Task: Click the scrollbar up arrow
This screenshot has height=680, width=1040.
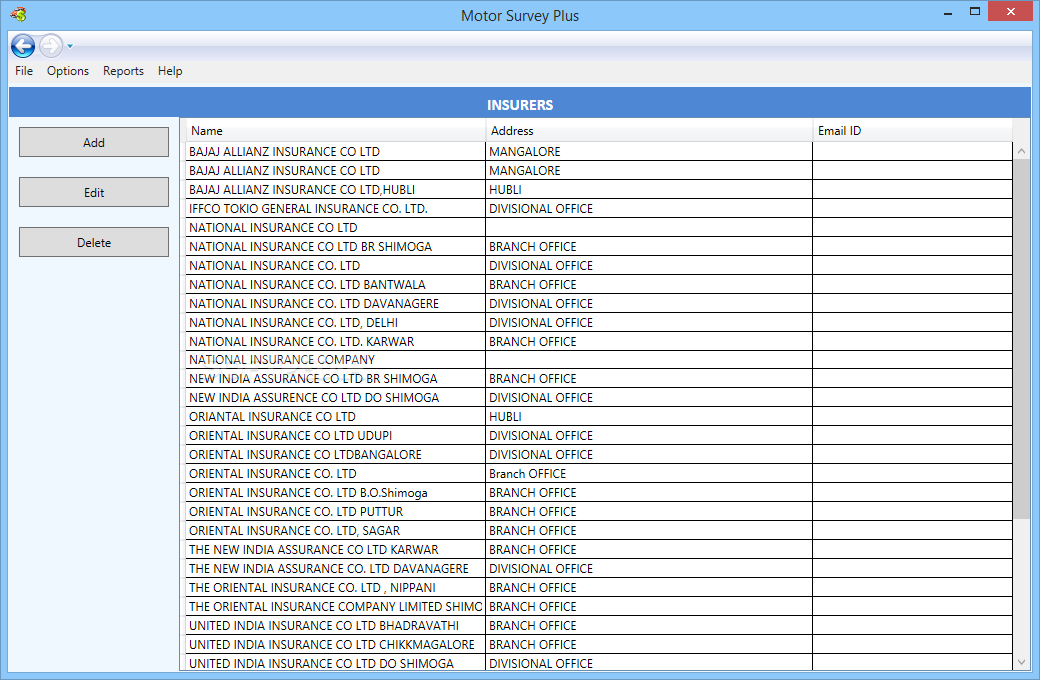Action: click(x=1021, y=151)
